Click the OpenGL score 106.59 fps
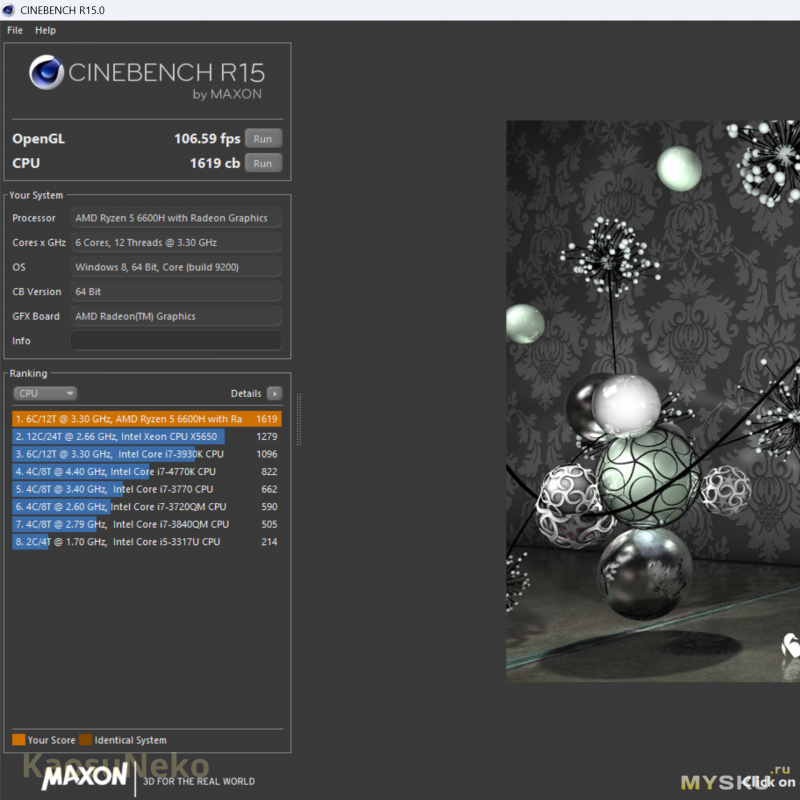 click(x=207, y=139)
